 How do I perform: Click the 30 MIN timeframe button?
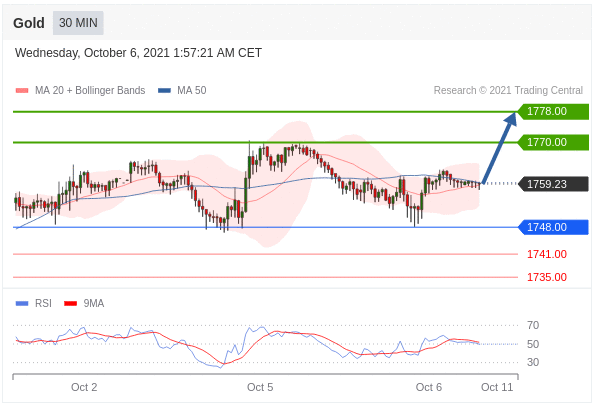(78, 23)
